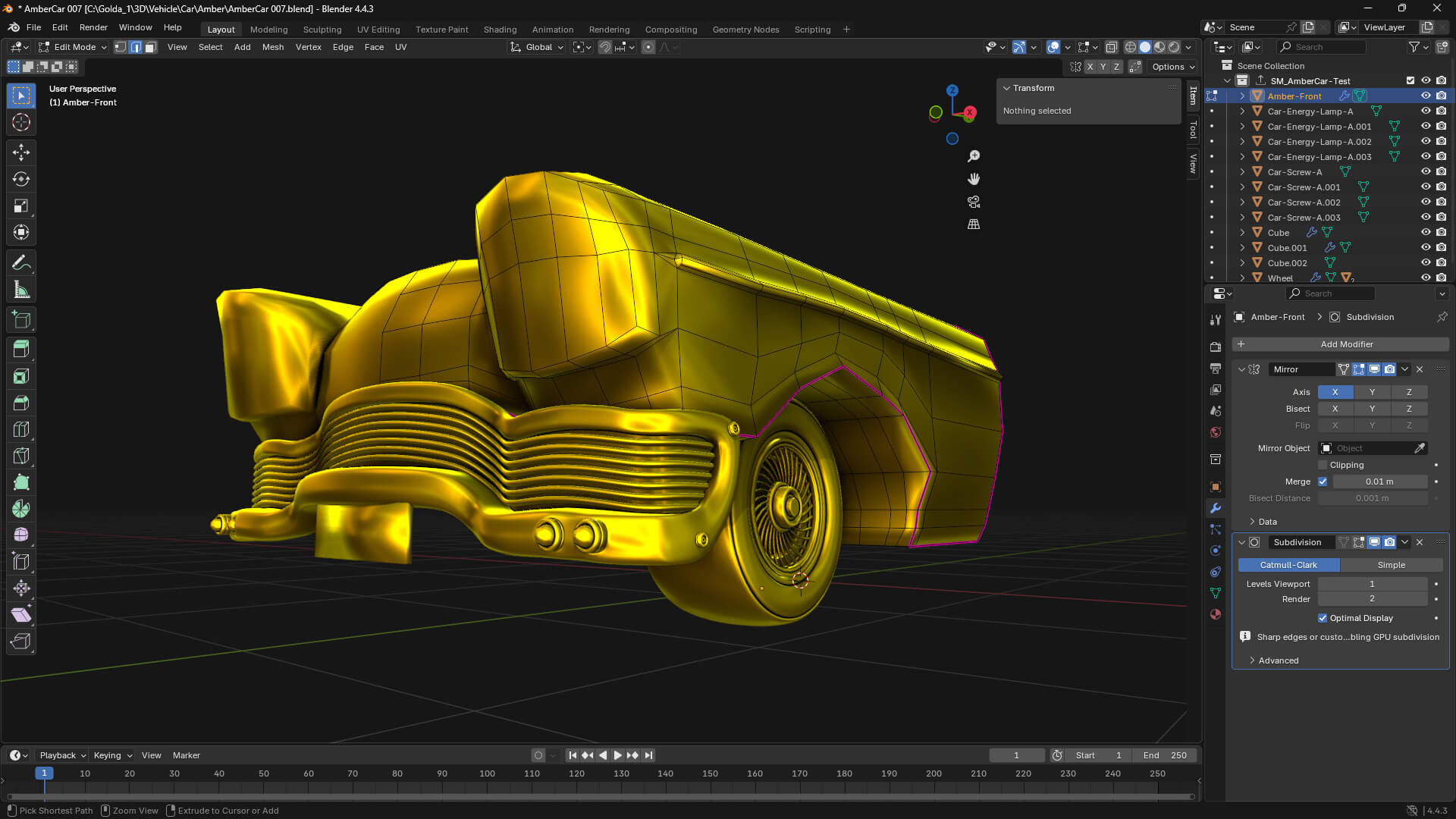
Task: Expand the Cube object in the outliner
Action: (1242, 232)
